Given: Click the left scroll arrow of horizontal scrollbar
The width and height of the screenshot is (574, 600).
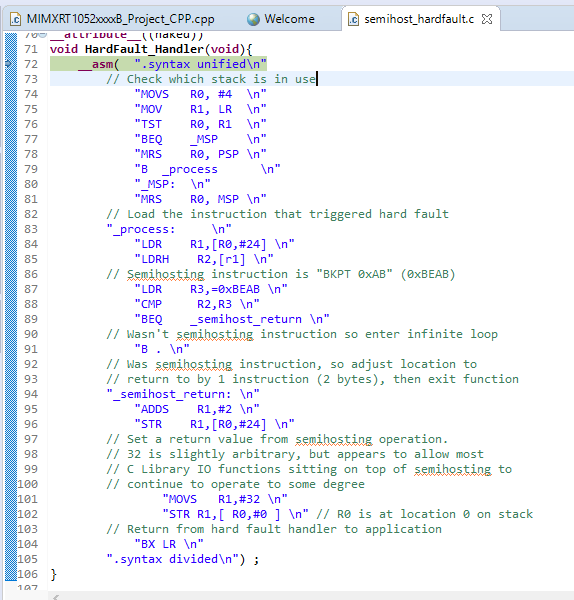Looking at the screenshot, I should click(56, 597).
